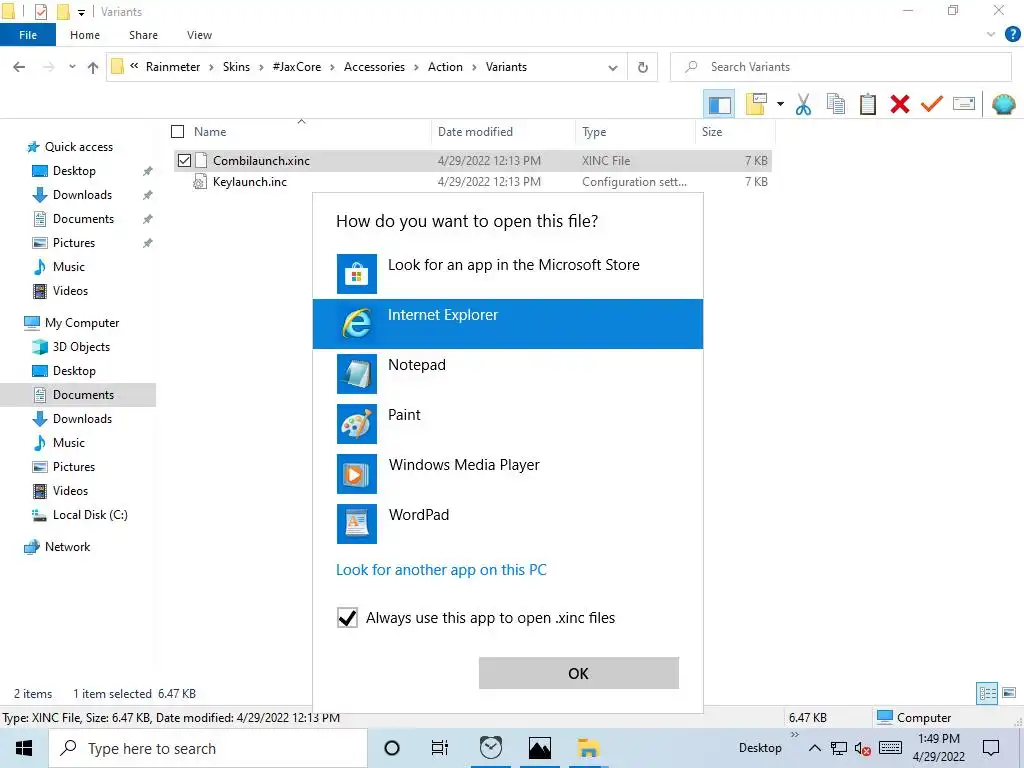Open the dropdown arrow beside new folder icon
The image size is (1024, 768).
point(780,104)
